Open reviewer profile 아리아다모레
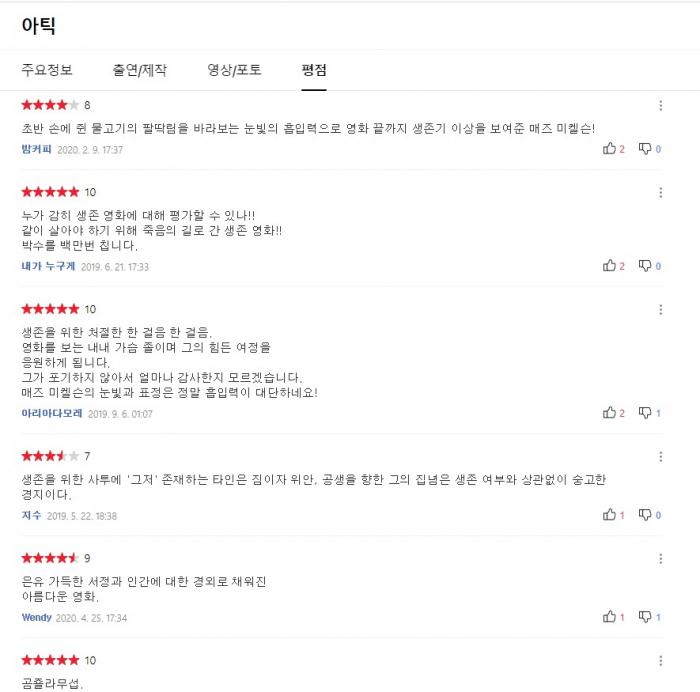Viewport: 700px width, 692px height. (52, 413)
